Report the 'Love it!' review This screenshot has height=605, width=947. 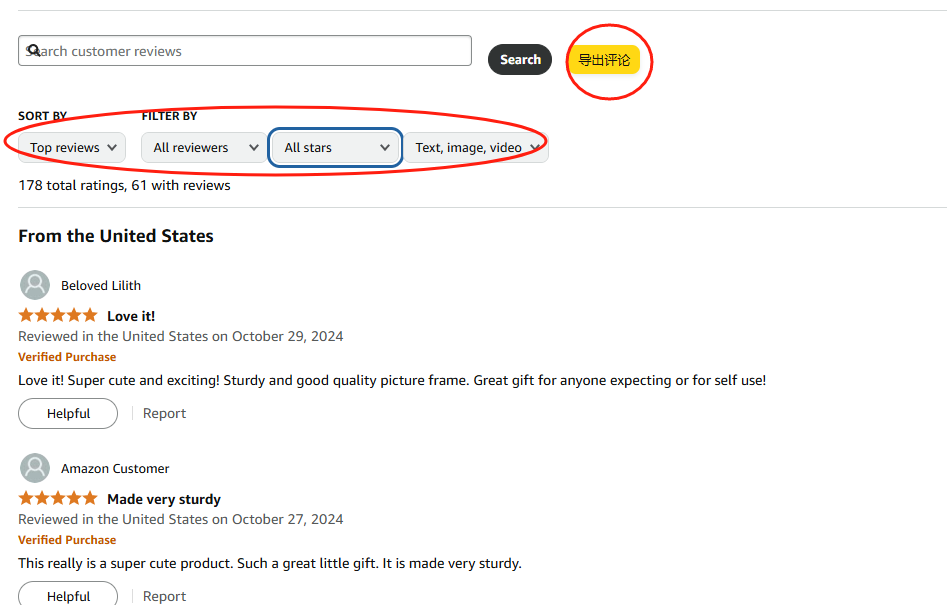164,414
